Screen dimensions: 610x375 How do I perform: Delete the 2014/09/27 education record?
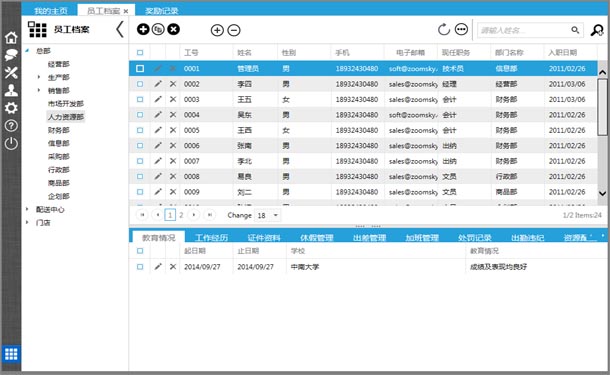click(173, 266)
